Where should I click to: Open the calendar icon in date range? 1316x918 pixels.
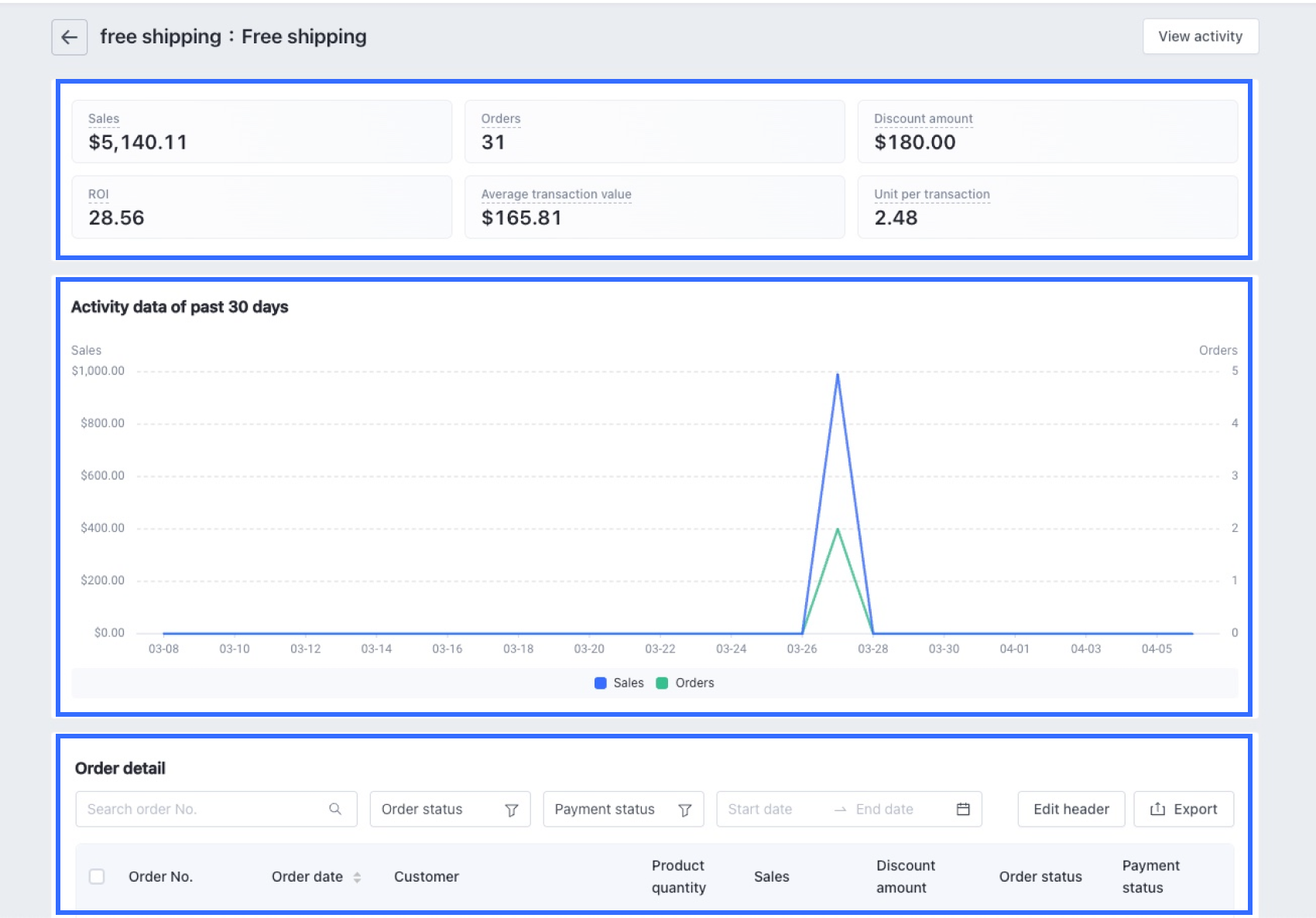[x=963, y=809]
